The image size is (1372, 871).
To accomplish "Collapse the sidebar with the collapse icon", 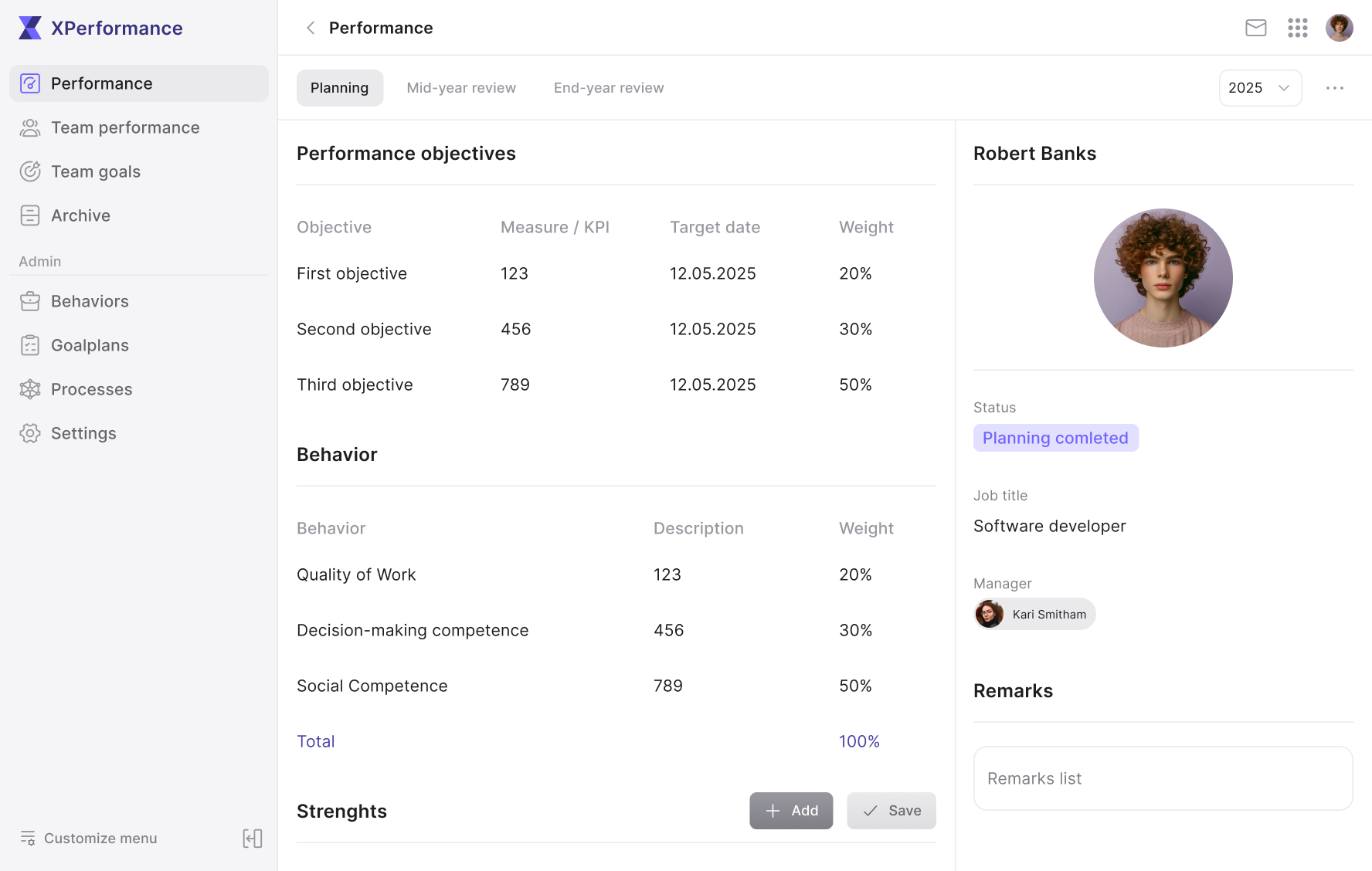I will pyautogui.click(x=253, y=839).
